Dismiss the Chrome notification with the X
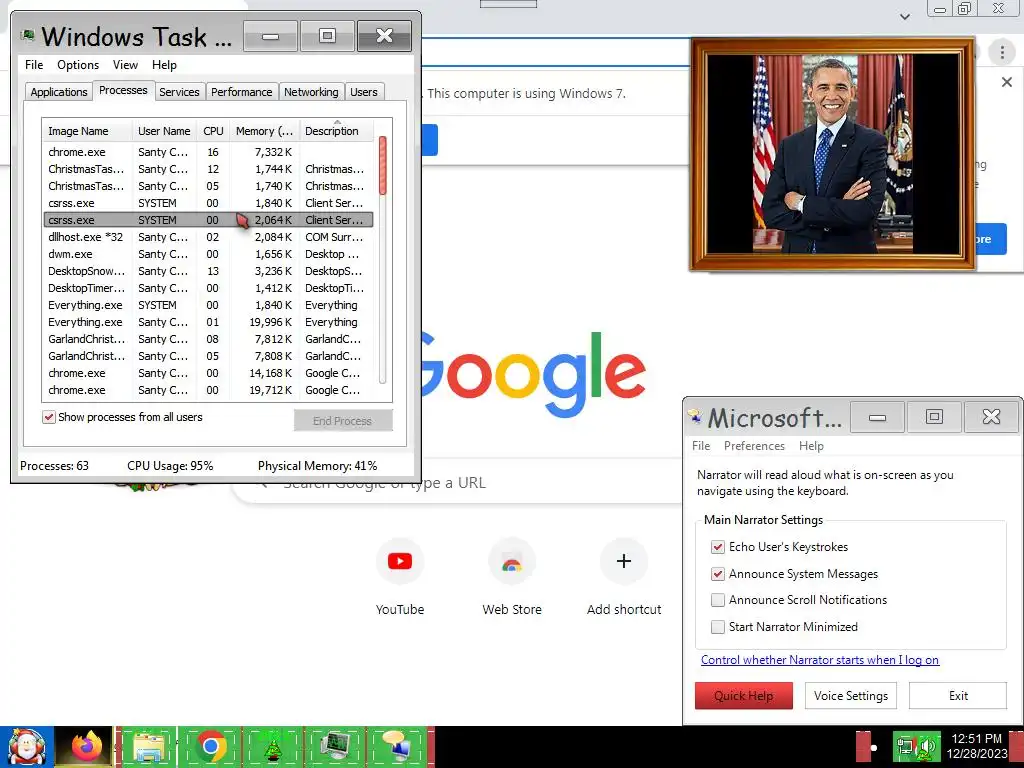This screenshot has height=768, width=1024. coord(1006,82)
